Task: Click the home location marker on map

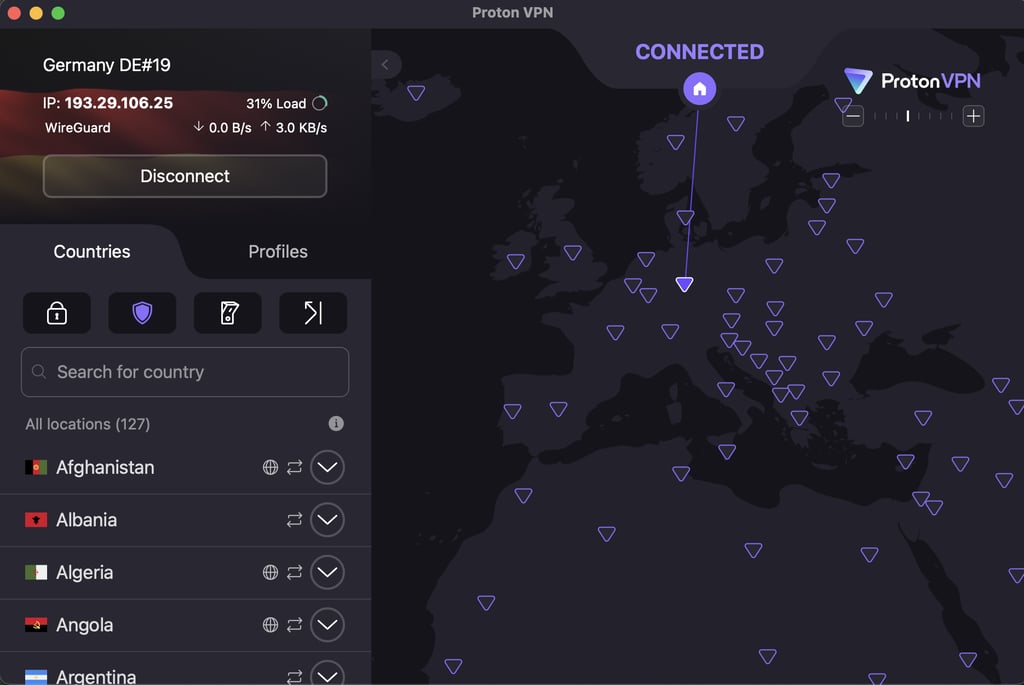Action: [x=699, y=89]
